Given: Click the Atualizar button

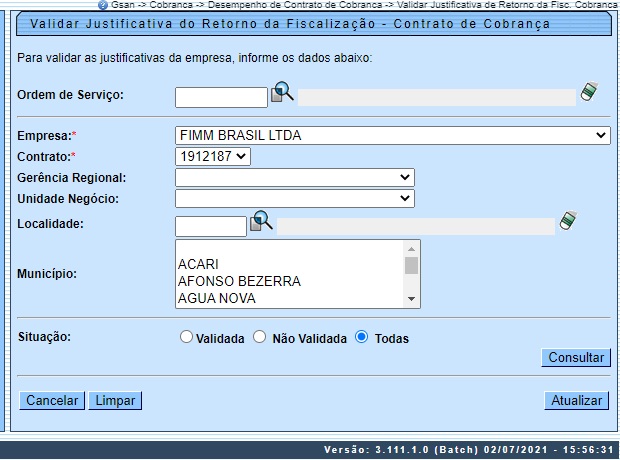Looking at the screenshot, I should [577, 401].
